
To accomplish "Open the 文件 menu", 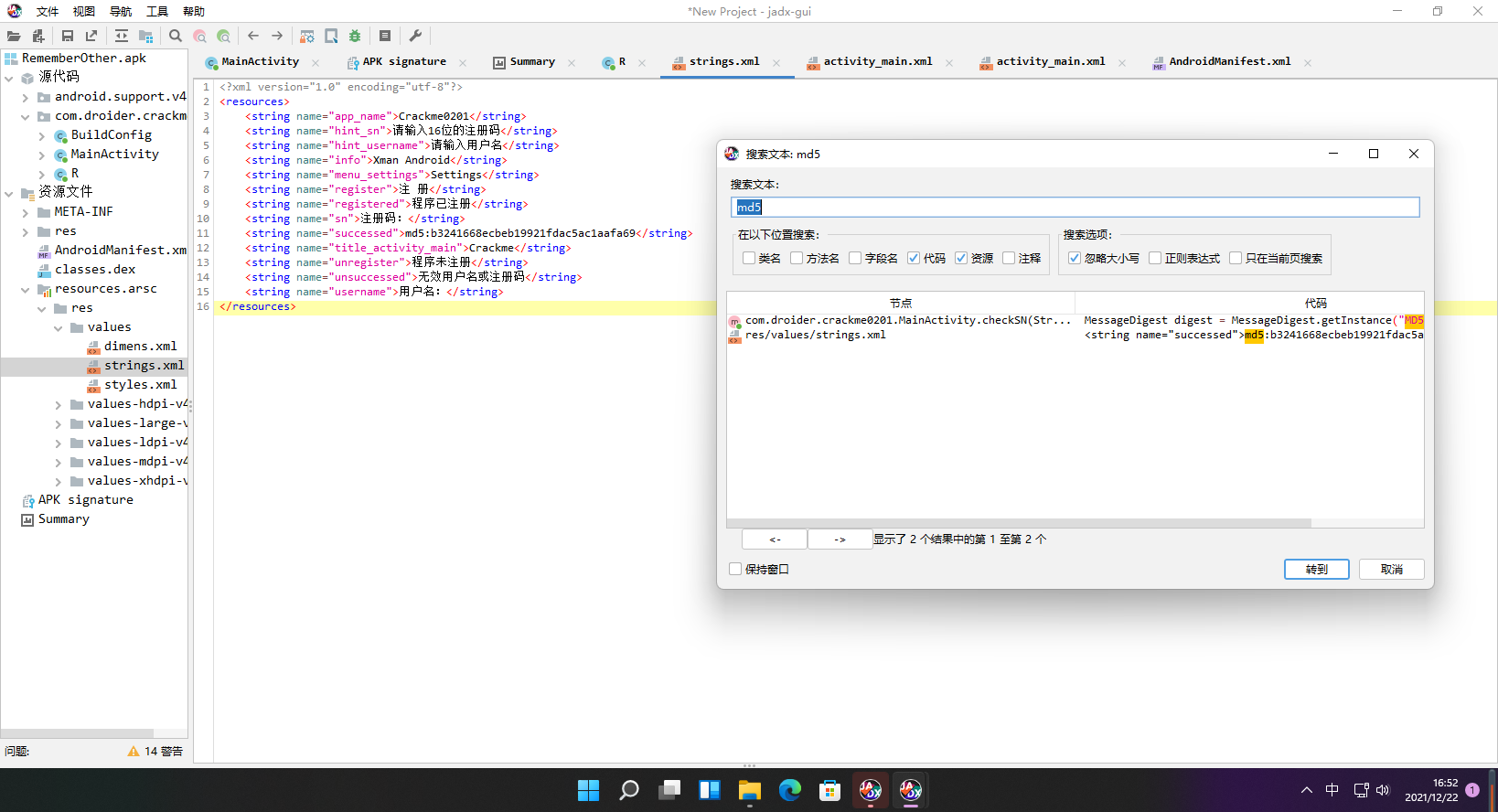I will pos(48,12).
